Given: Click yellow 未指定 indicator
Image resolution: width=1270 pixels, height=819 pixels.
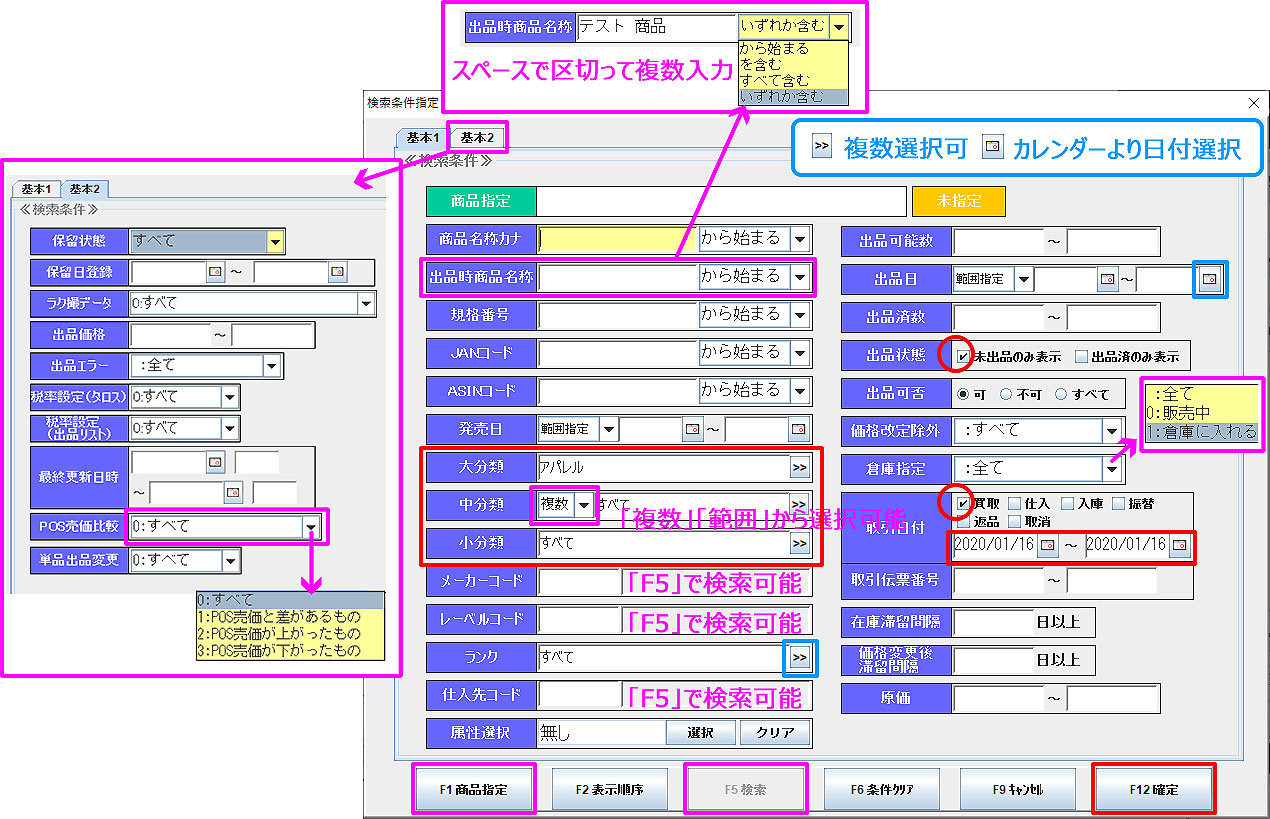Looking at the screenshot, I should [958, 201].
